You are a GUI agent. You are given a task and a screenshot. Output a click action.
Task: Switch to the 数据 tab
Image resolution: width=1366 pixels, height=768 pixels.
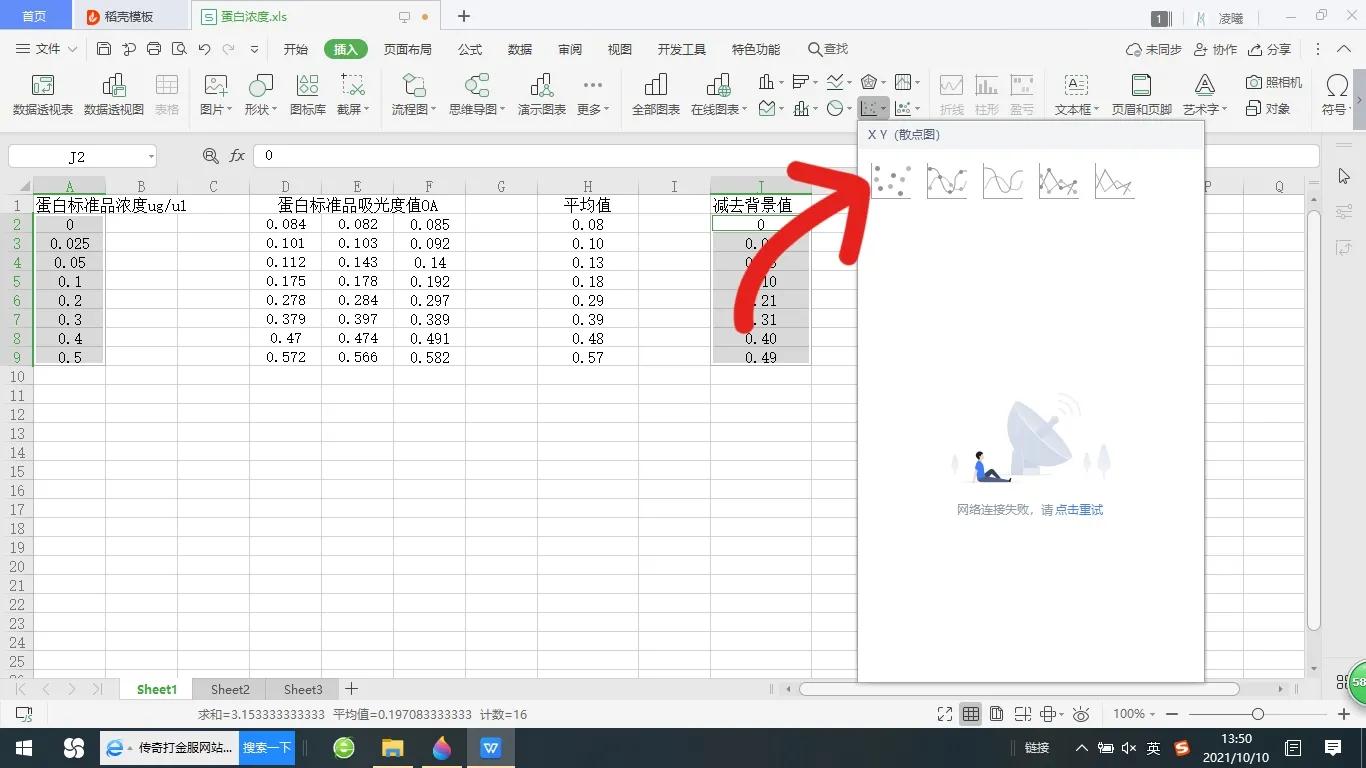(520, 49)
